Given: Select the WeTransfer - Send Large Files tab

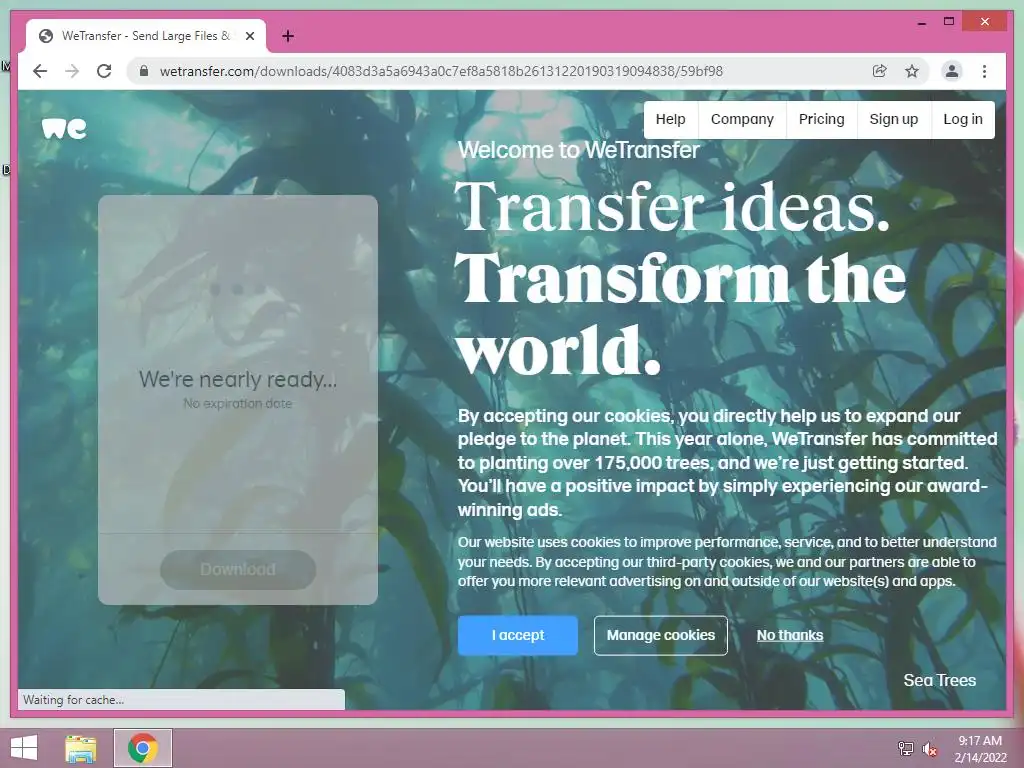Looking at the screenshot, I should [147, 36].
